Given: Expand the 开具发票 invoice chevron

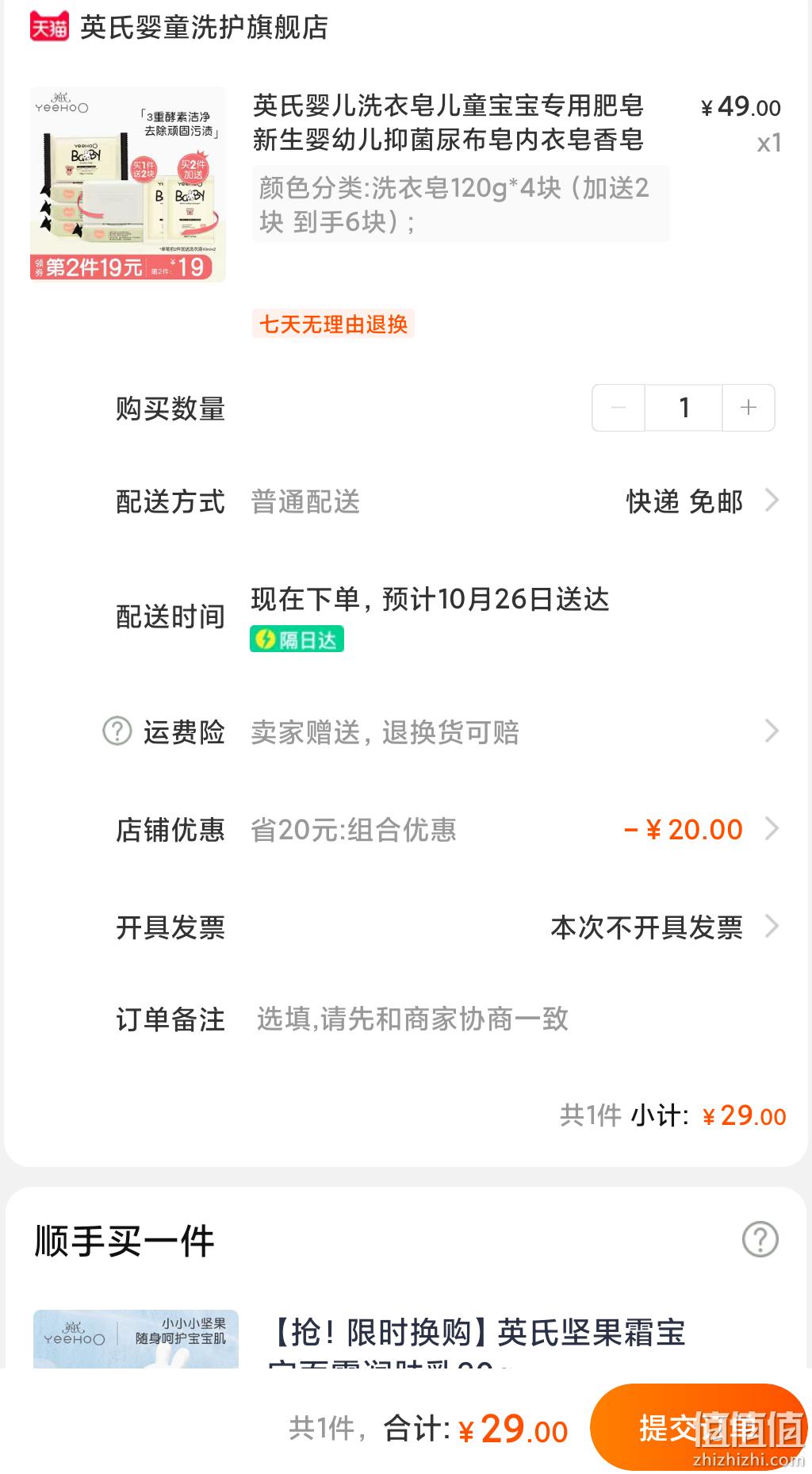Looking at the screenshot, I should [x=772, y=927].
